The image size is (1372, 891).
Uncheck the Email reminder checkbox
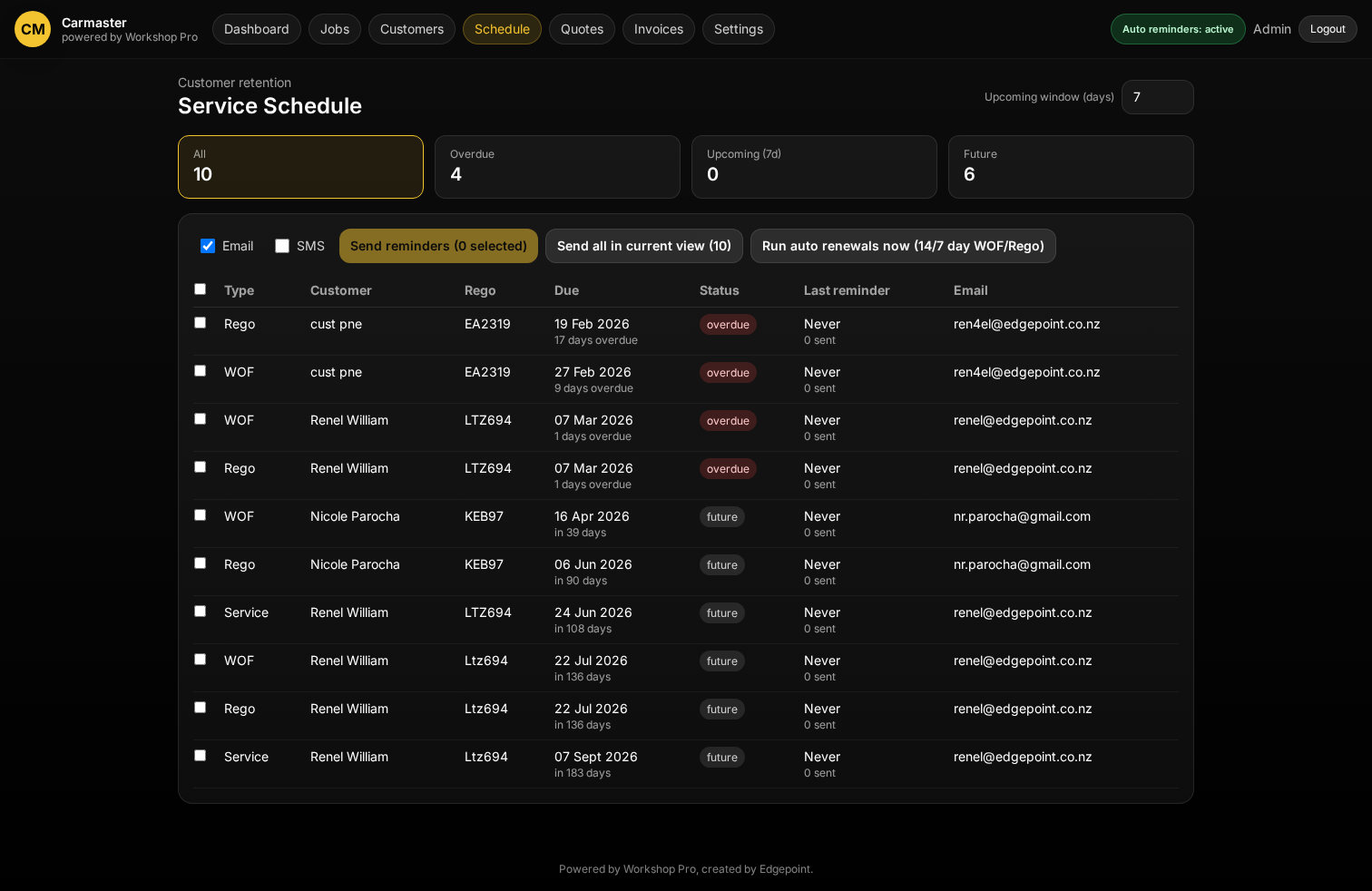(208, 246)
